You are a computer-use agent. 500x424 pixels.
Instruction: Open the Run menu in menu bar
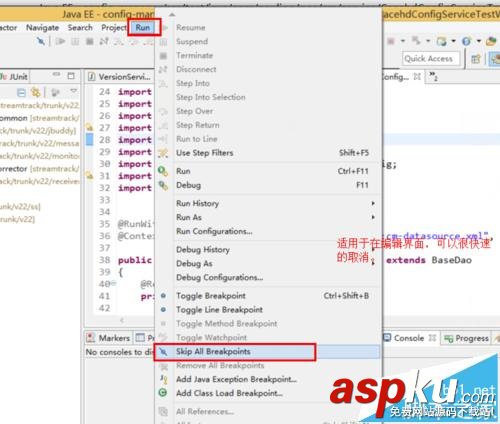coord(143,27)
